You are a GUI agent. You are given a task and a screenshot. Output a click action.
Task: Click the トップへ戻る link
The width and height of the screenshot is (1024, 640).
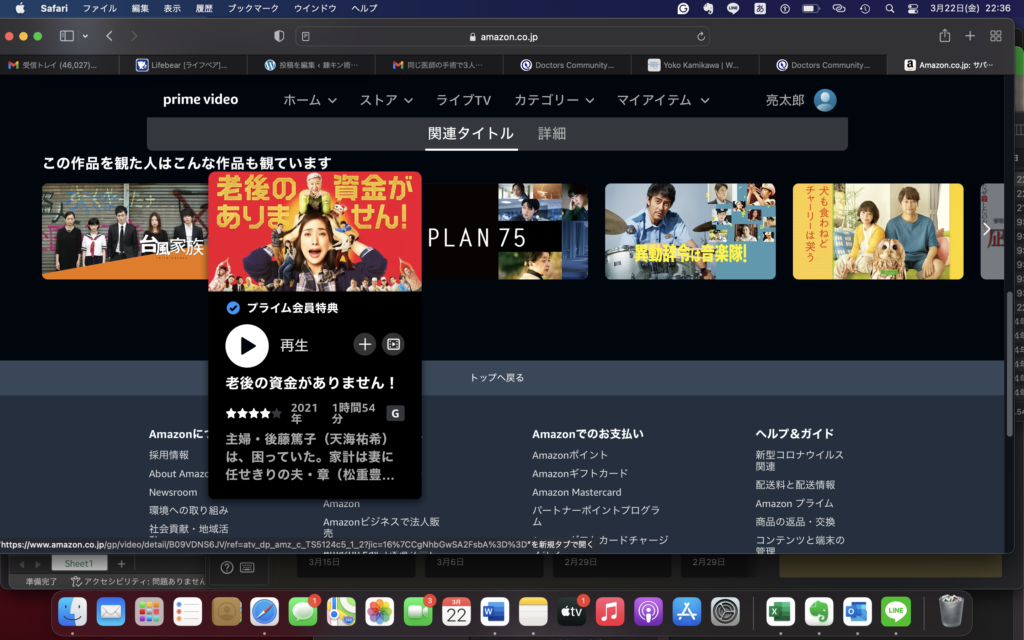click(x=497, y=377)
